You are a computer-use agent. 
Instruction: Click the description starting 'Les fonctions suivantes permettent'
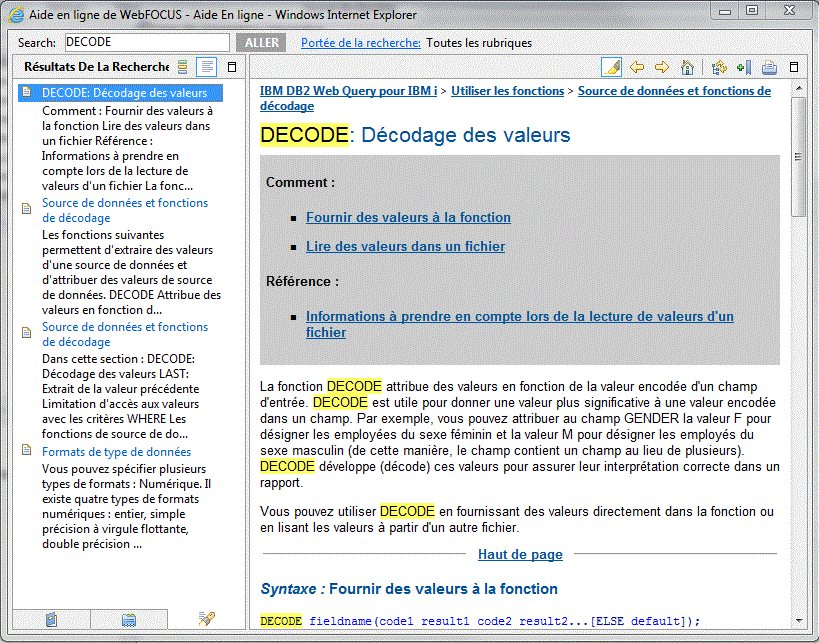tap(132, 273)
